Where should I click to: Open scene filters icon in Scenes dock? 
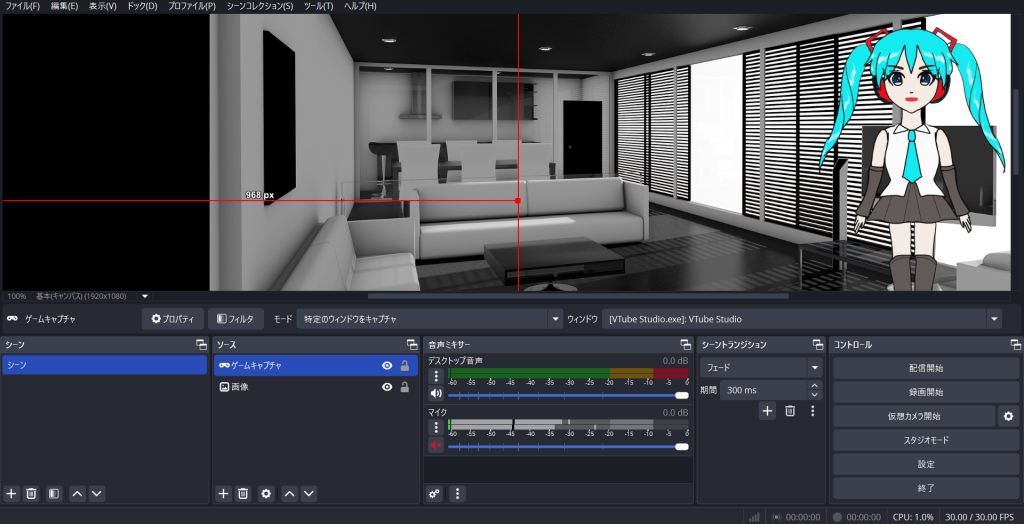click(x=54, y=494)
